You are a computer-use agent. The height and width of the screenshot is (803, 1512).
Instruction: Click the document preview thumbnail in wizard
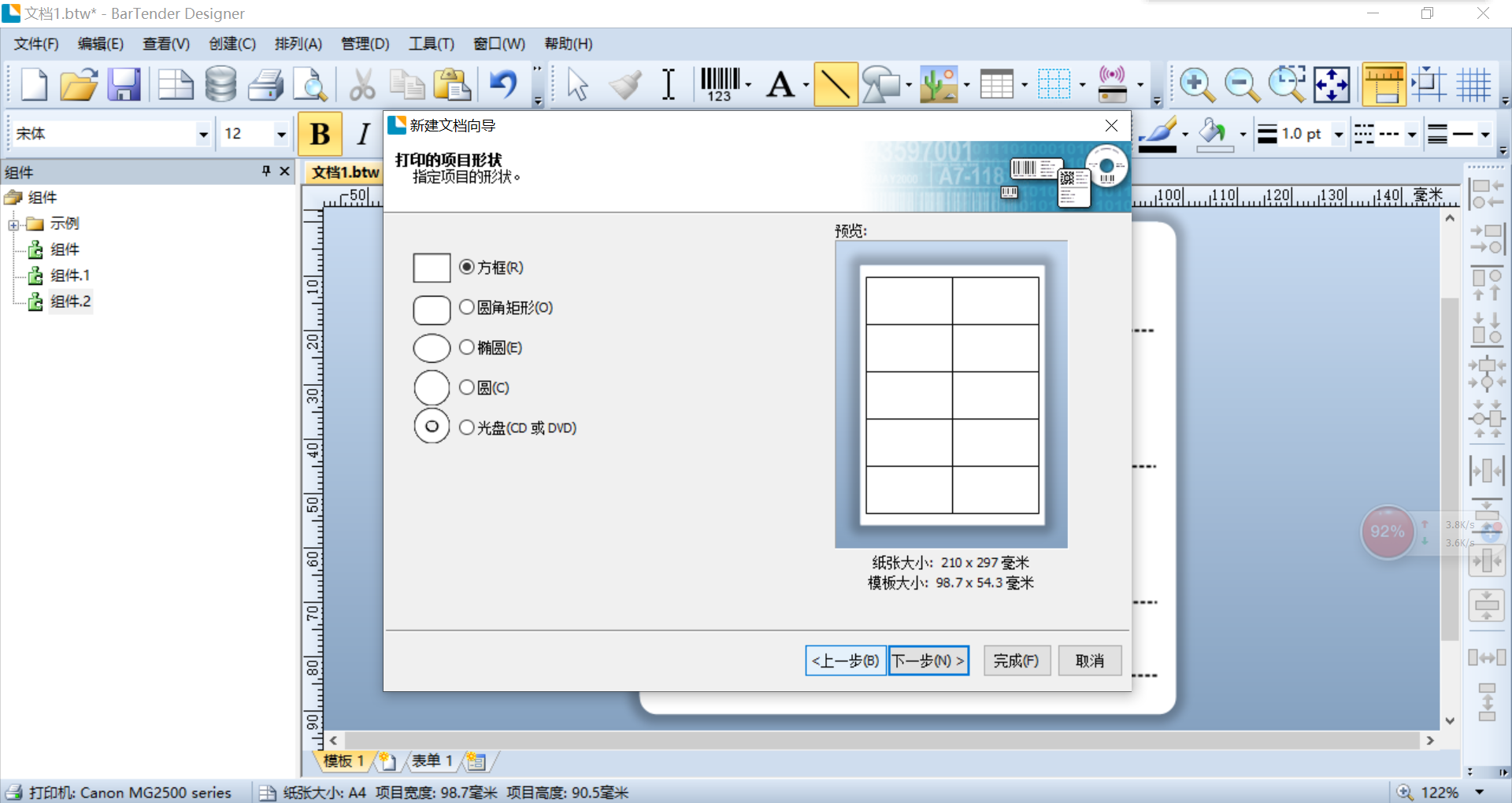click(x=951, y=394)
